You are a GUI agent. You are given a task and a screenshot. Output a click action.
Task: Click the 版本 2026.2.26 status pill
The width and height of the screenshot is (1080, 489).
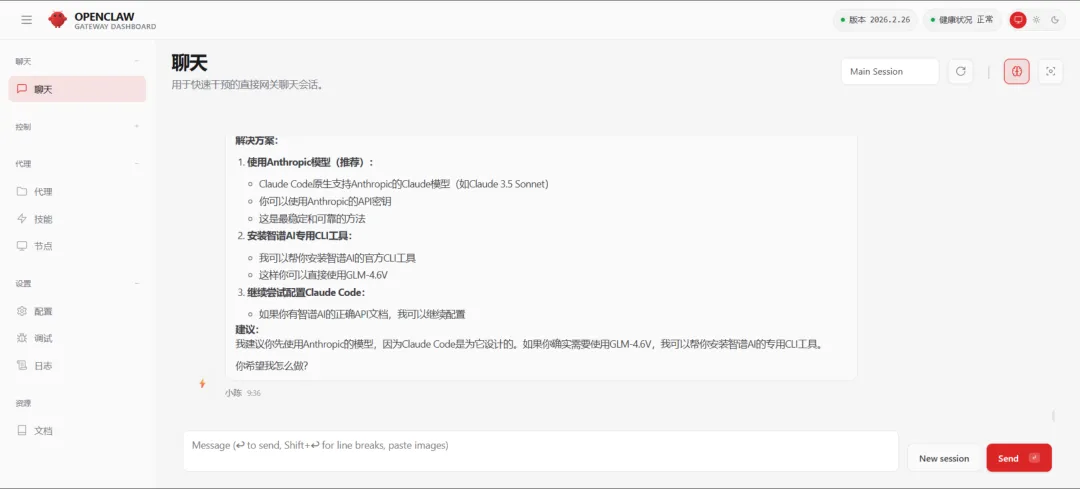(x=875, y=20)
